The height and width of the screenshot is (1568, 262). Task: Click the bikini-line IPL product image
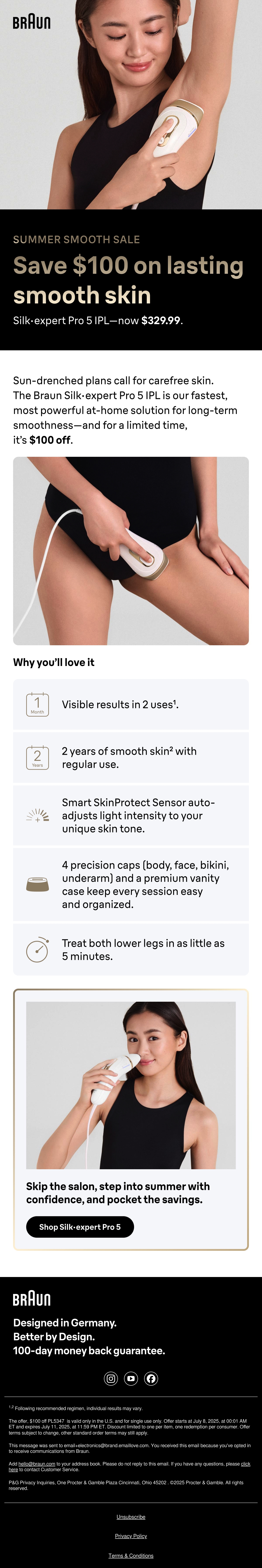coord(131,551)
